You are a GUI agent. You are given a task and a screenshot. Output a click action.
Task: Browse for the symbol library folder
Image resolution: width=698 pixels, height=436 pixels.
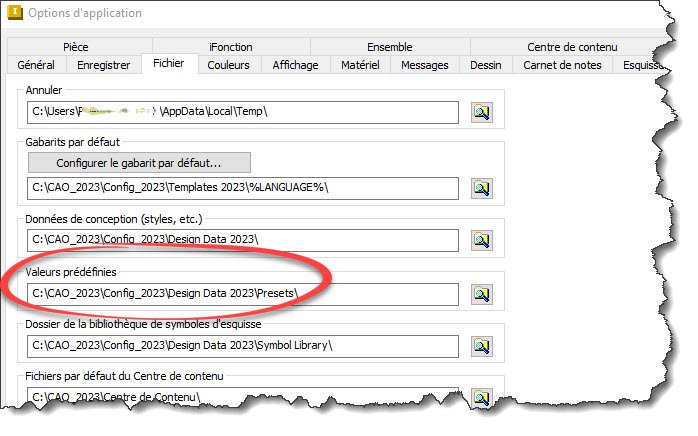click(483, 346)
